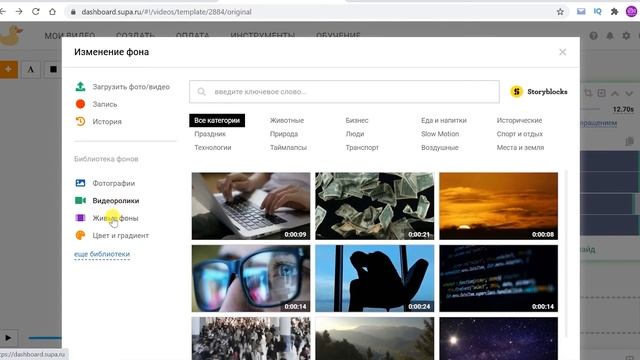
Task: Click the IQ extension icon
Action: click(x=598, y=11)
